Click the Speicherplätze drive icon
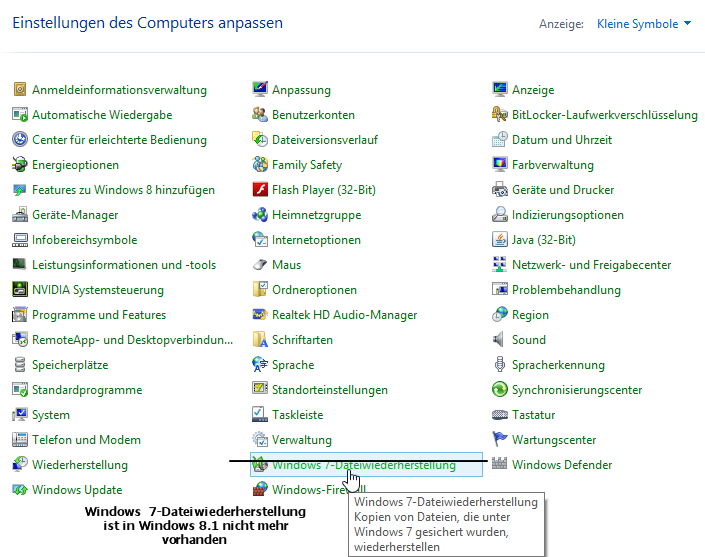 (x=20, y=365)
